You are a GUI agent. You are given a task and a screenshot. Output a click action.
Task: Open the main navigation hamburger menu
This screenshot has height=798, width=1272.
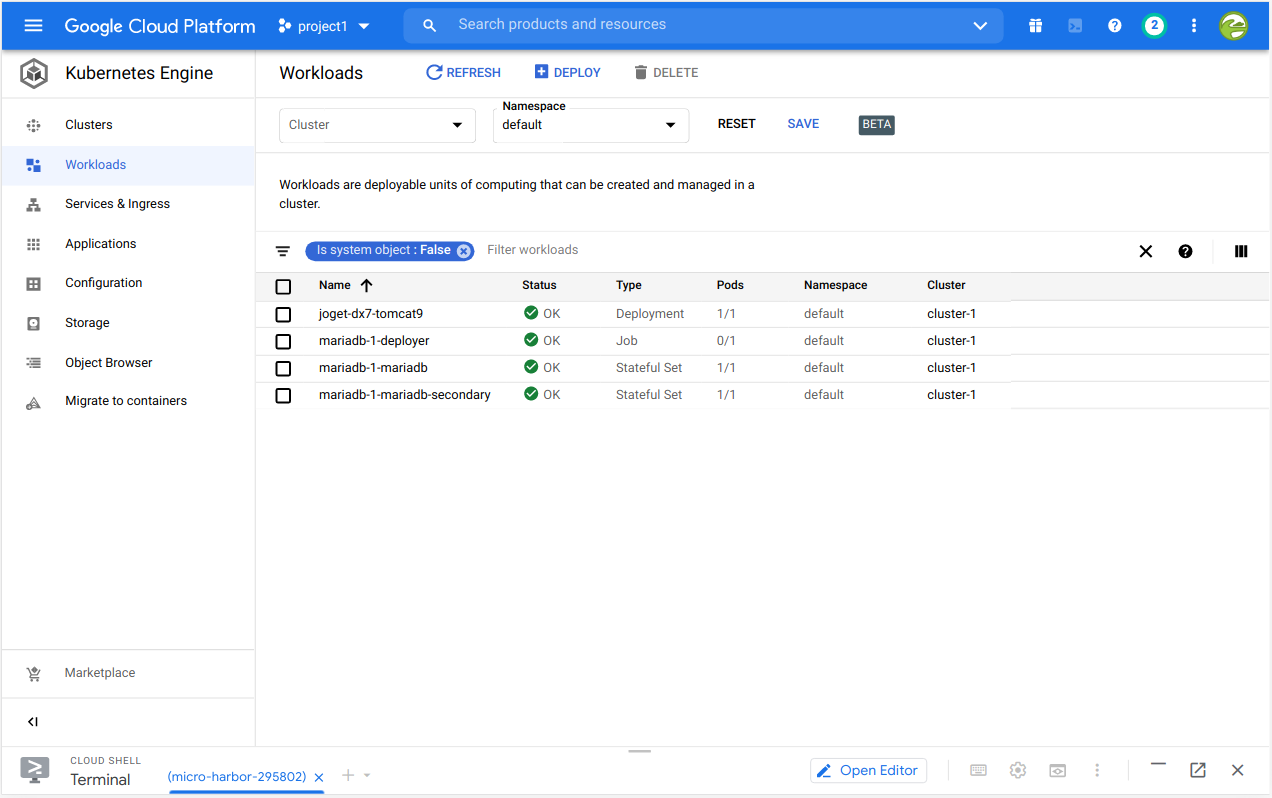click(33, 26)
